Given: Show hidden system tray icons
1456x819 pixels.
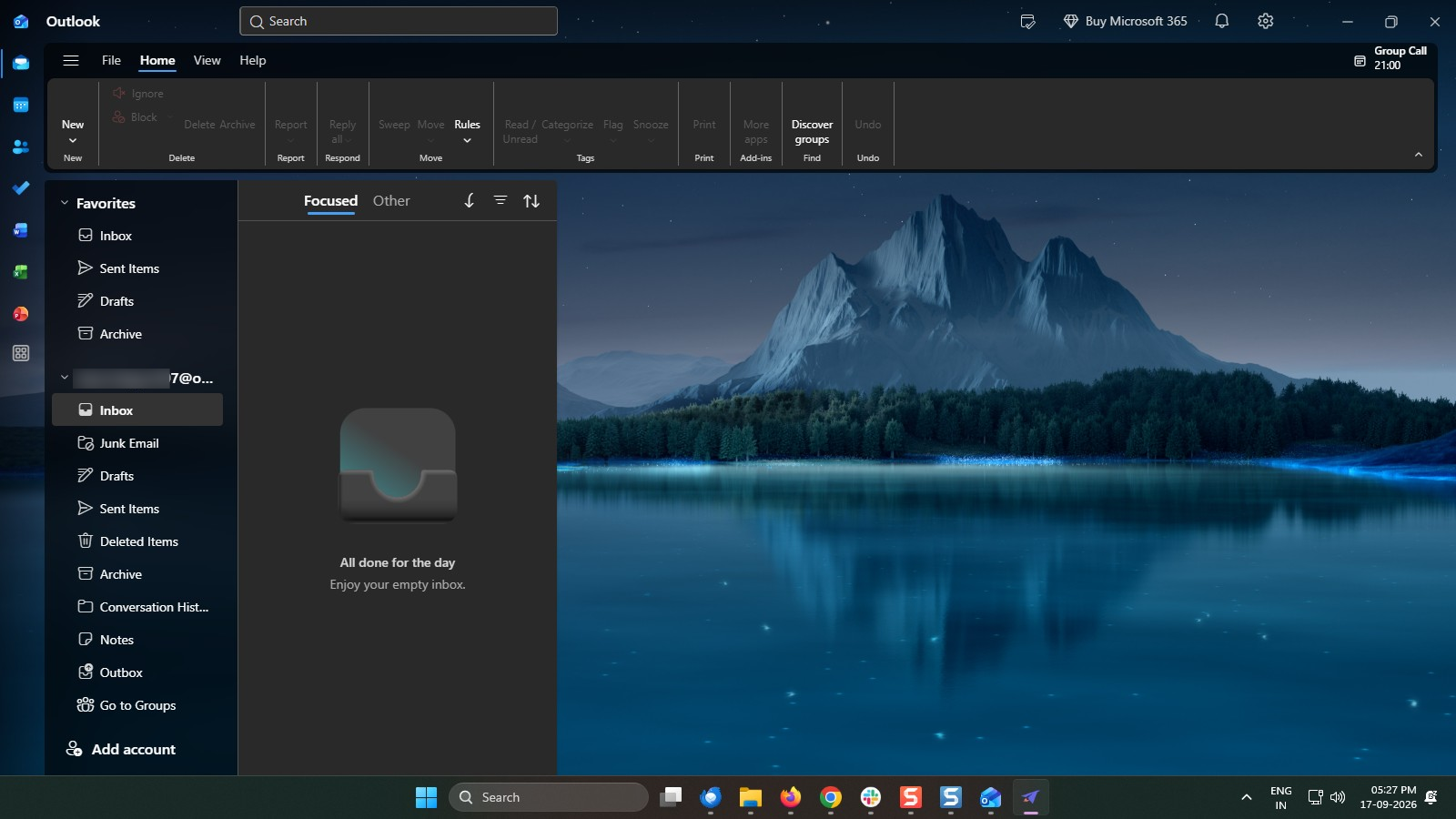Looking at the screenshot, I should 1246,797.
